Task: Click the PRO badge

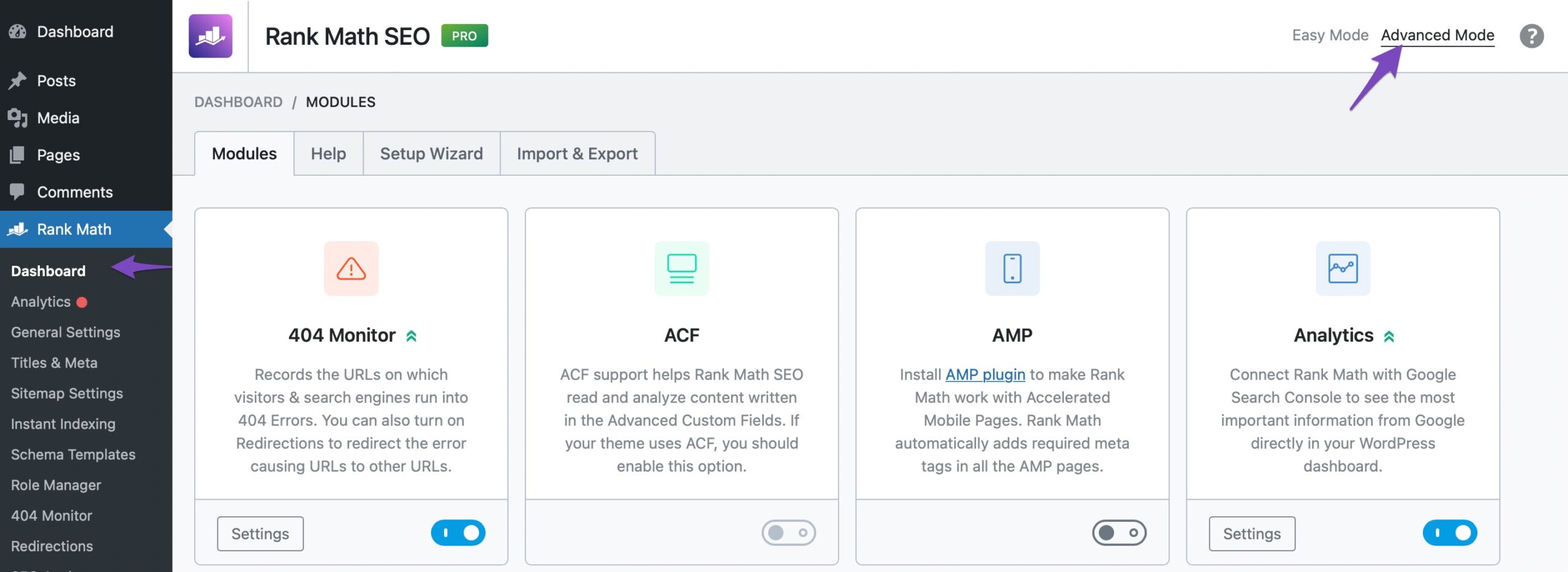Action: coord(464,36)
